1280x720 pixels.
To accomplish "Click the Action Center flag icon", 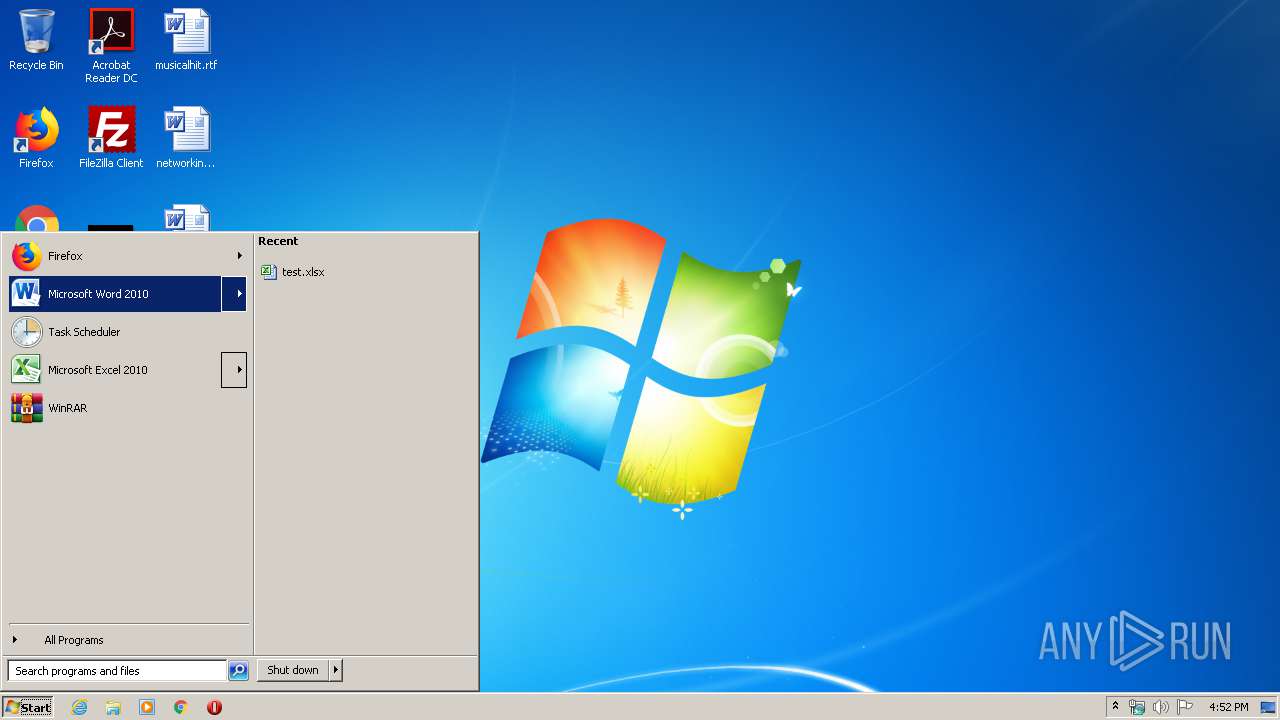I will tap(1185, 707).
